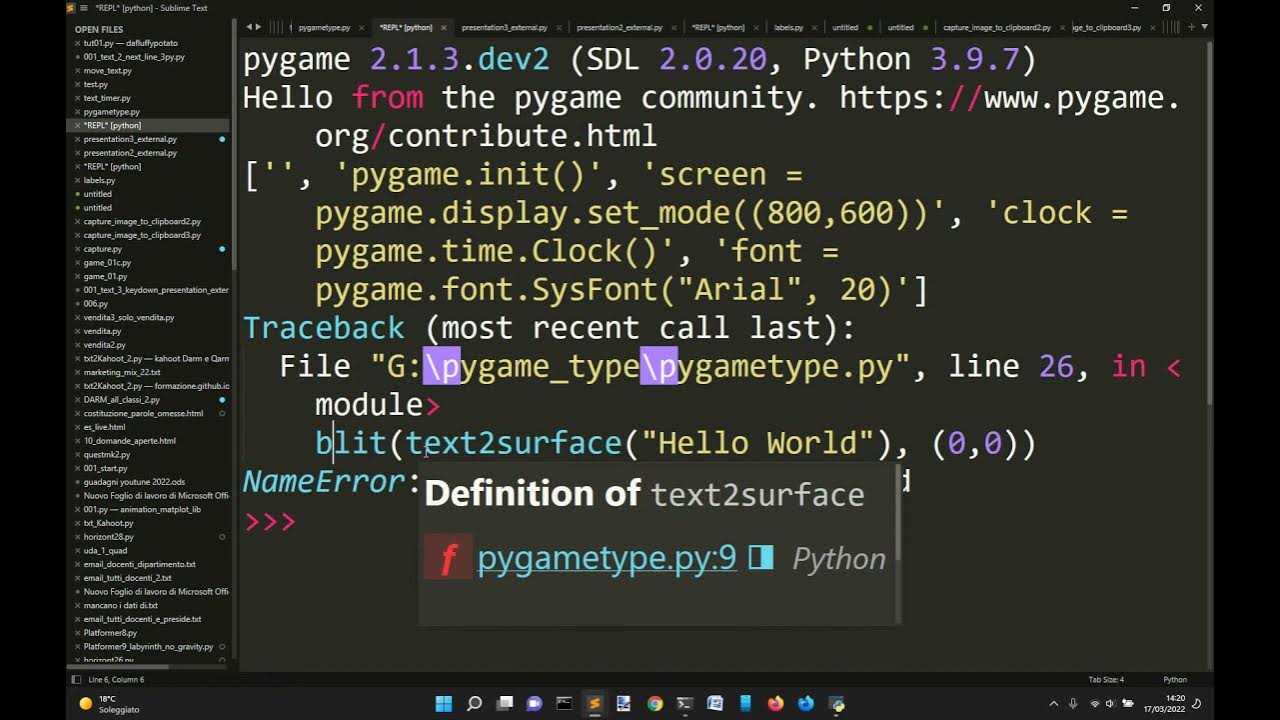Open network Wi-Fi tray icon
This screenshot has width=1280, height=720.
click(1094, 703)
